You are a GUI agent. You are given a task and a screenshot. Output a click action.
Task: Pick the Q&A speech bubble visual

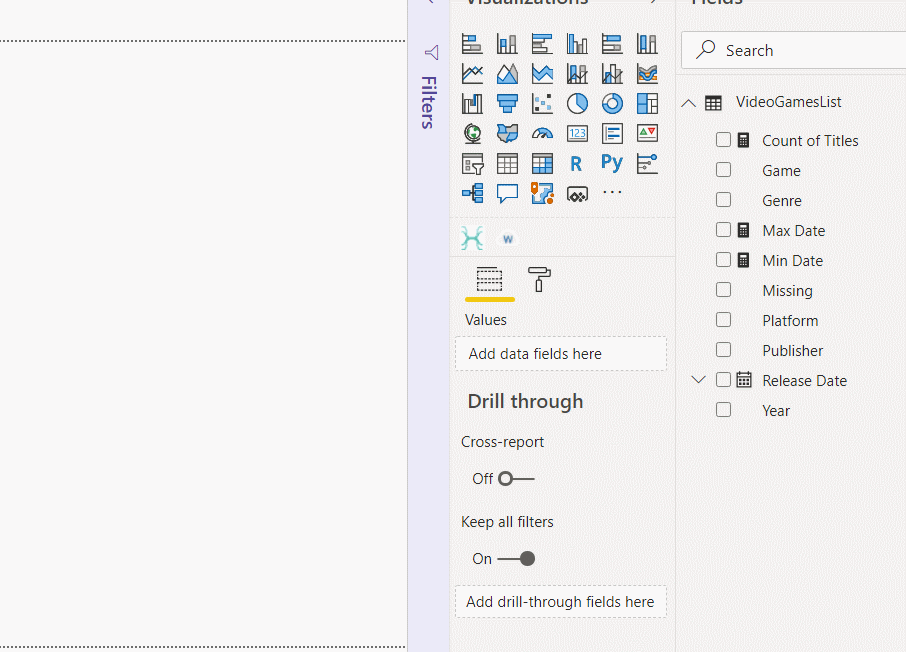[507, 194]
